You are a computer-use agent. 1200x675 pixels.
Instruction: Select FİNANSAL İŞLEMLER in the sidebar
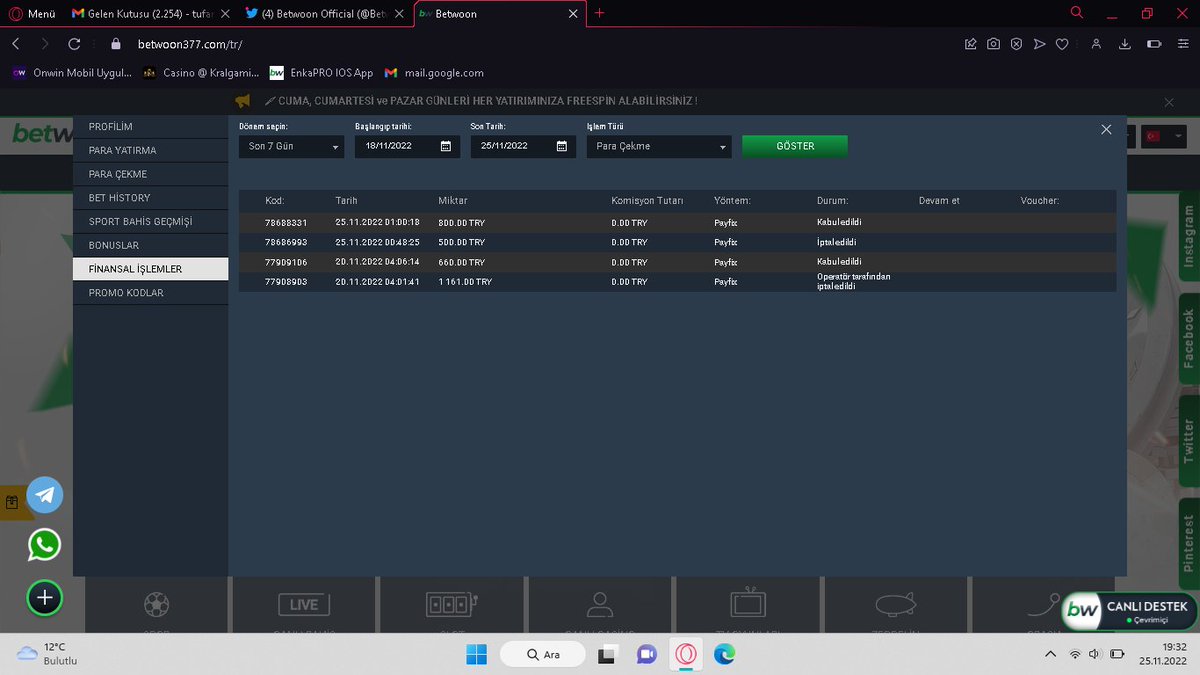150,269
